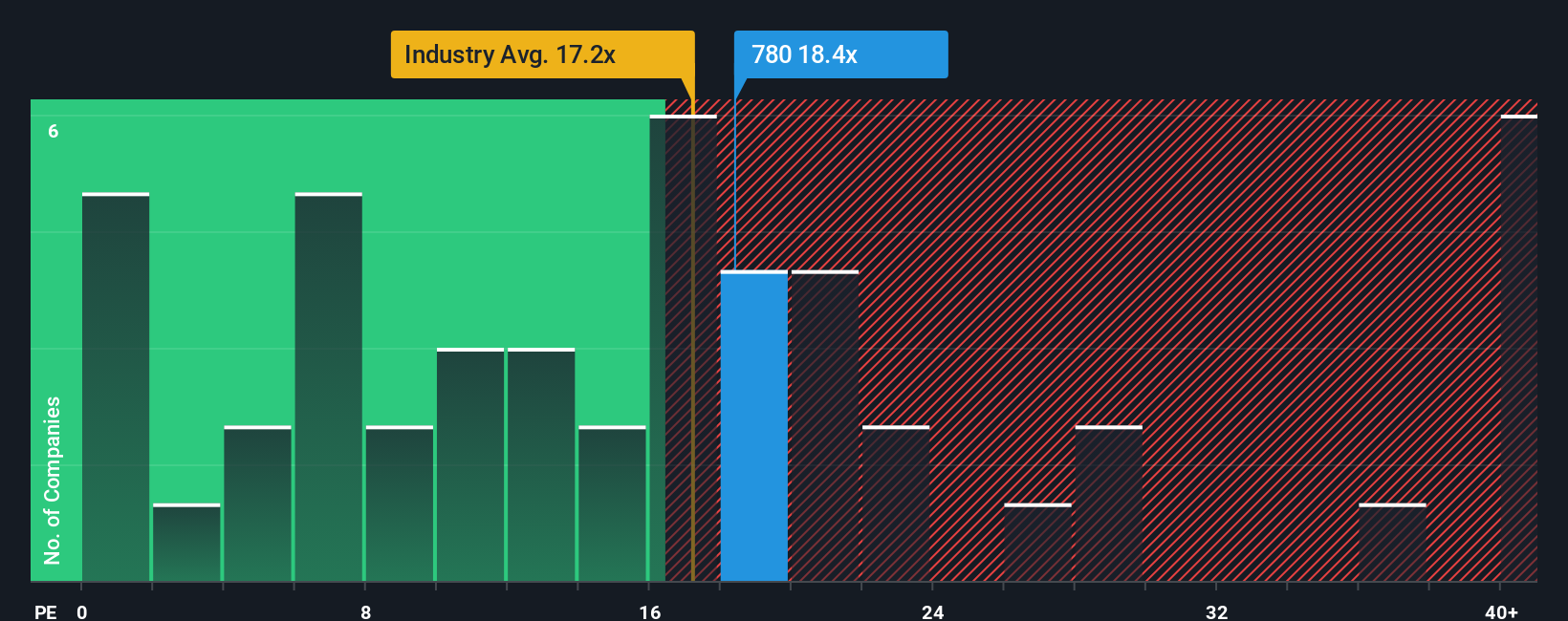The width and height of the screenshot is (1568, 621).
Task: Click the x-axis value 16
Action: point(650,611)
